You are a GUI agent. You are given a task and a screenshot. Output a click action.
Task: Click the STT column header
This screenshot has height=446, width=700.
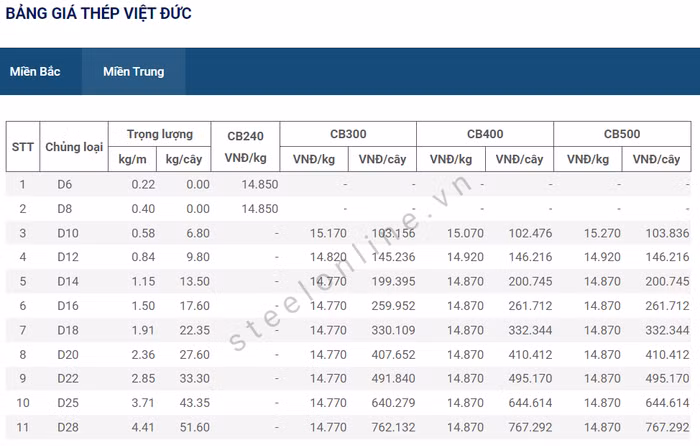tap(22, 146)
